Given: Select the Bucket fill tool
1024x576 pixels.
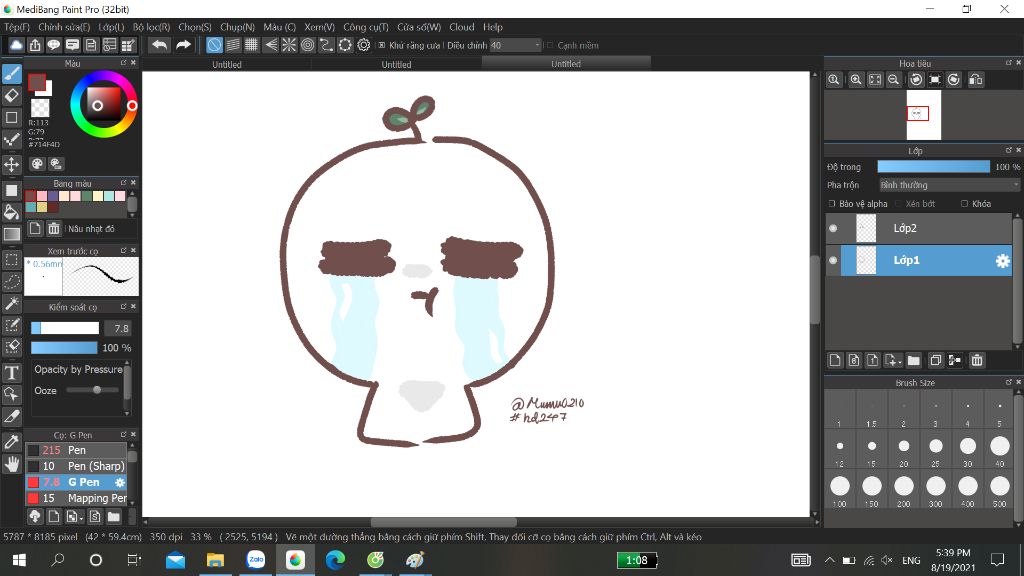Looking at the screenshot, I should click(x=12, y=212).
